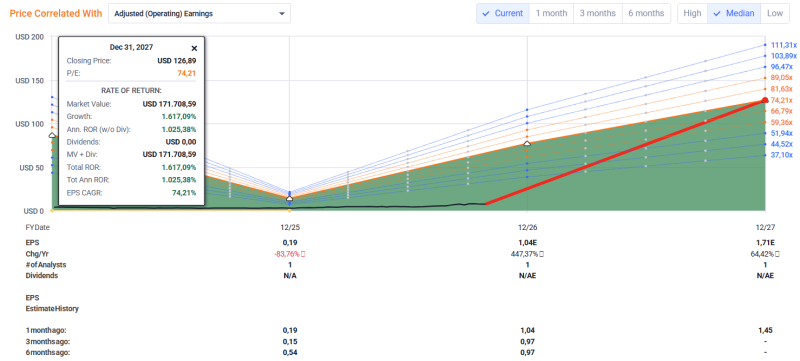Select the Current estimate toggle
Screen dimensions: 800x361
point(503,13)
